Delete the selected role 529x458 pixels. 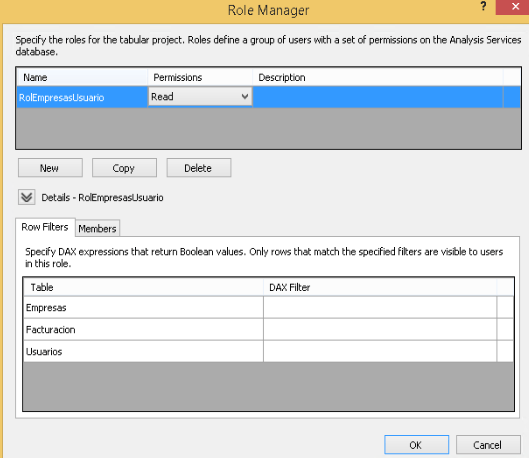[x=199, y=168]
